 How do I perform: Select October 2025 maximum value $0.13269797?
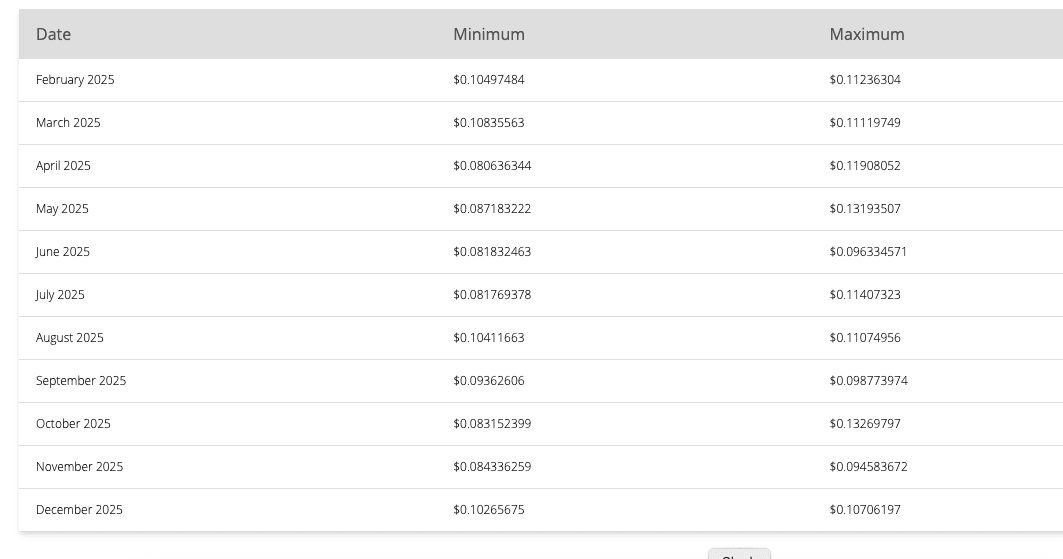click(865, 424)
